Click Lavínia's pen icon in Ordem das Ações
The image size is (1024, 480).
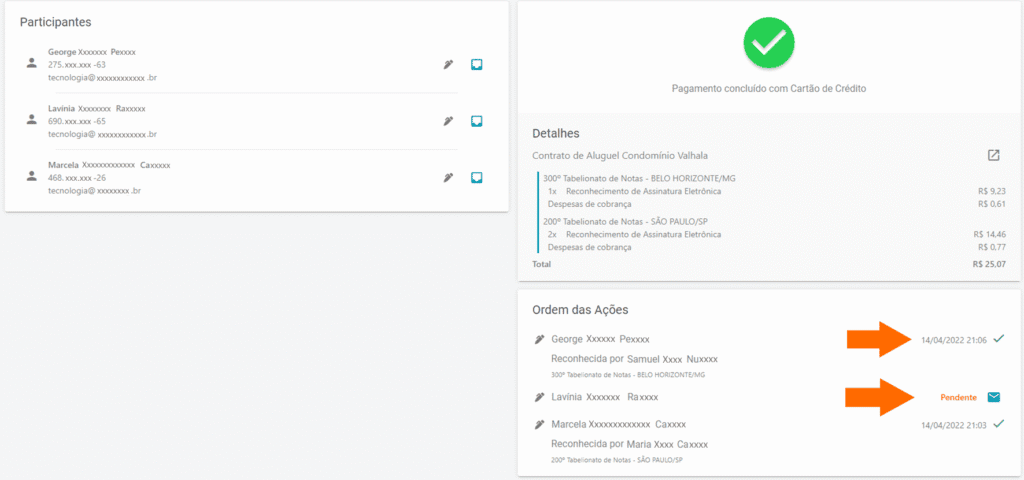[x=539, y=397]
